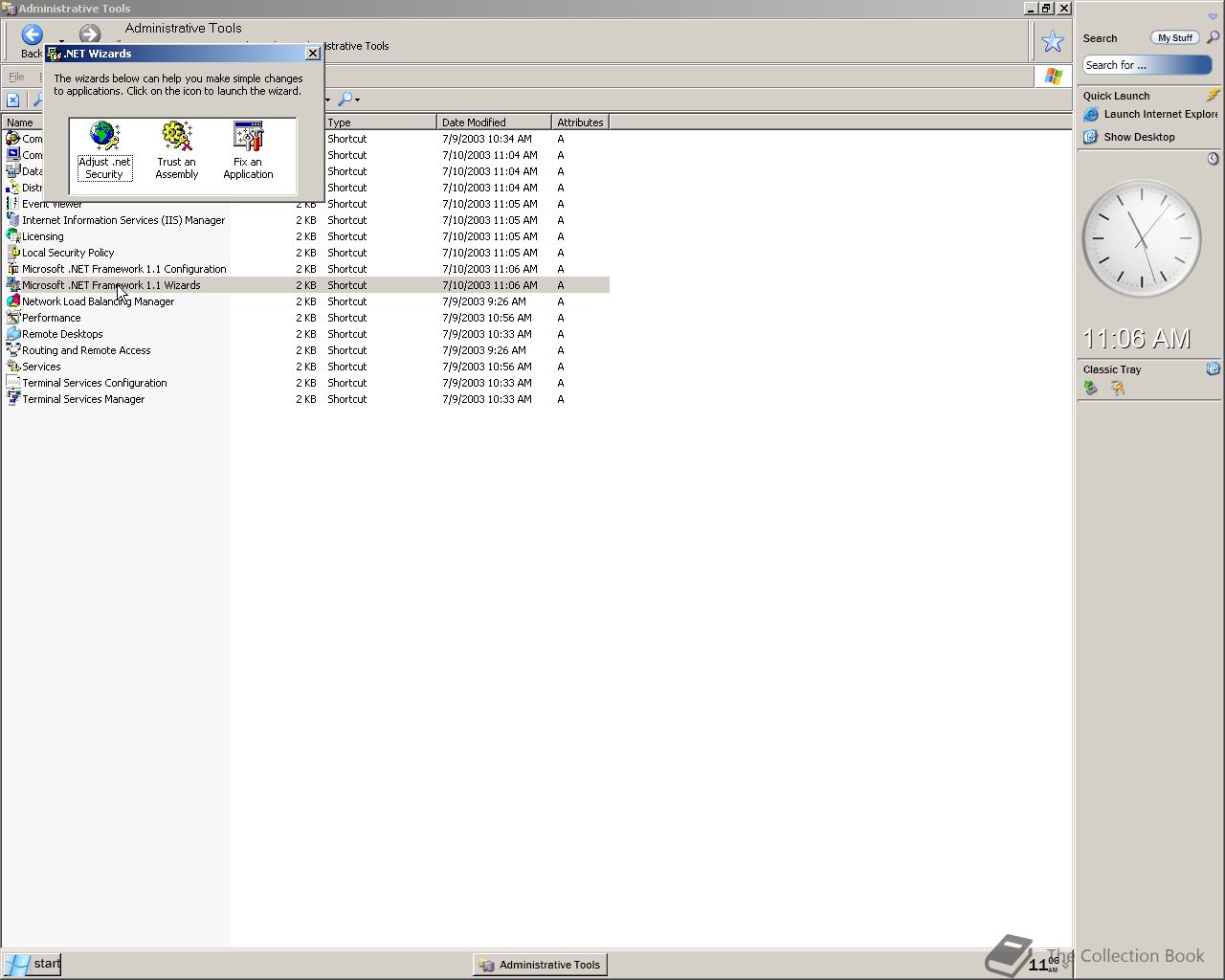
Task: Open the Start menu
Action: pyautogui.click(x=32, y=964)
